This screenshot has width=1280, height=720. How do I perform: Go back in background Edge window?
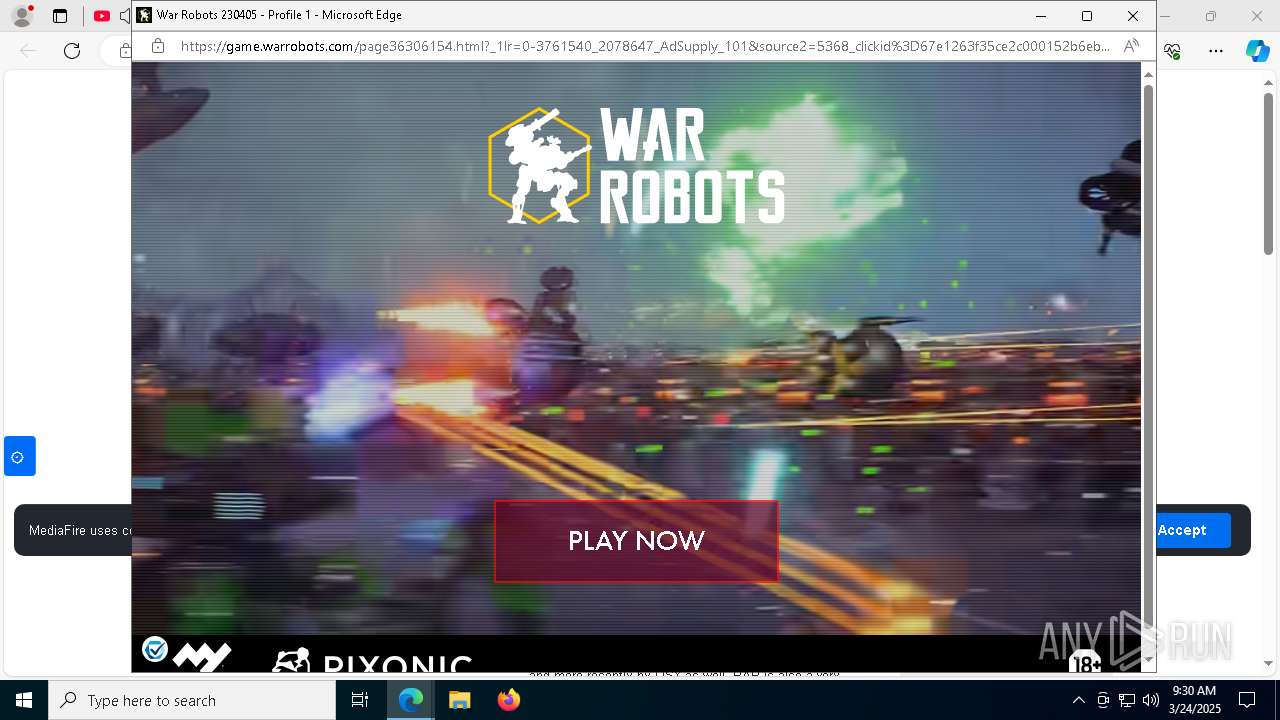click(28, 51)
